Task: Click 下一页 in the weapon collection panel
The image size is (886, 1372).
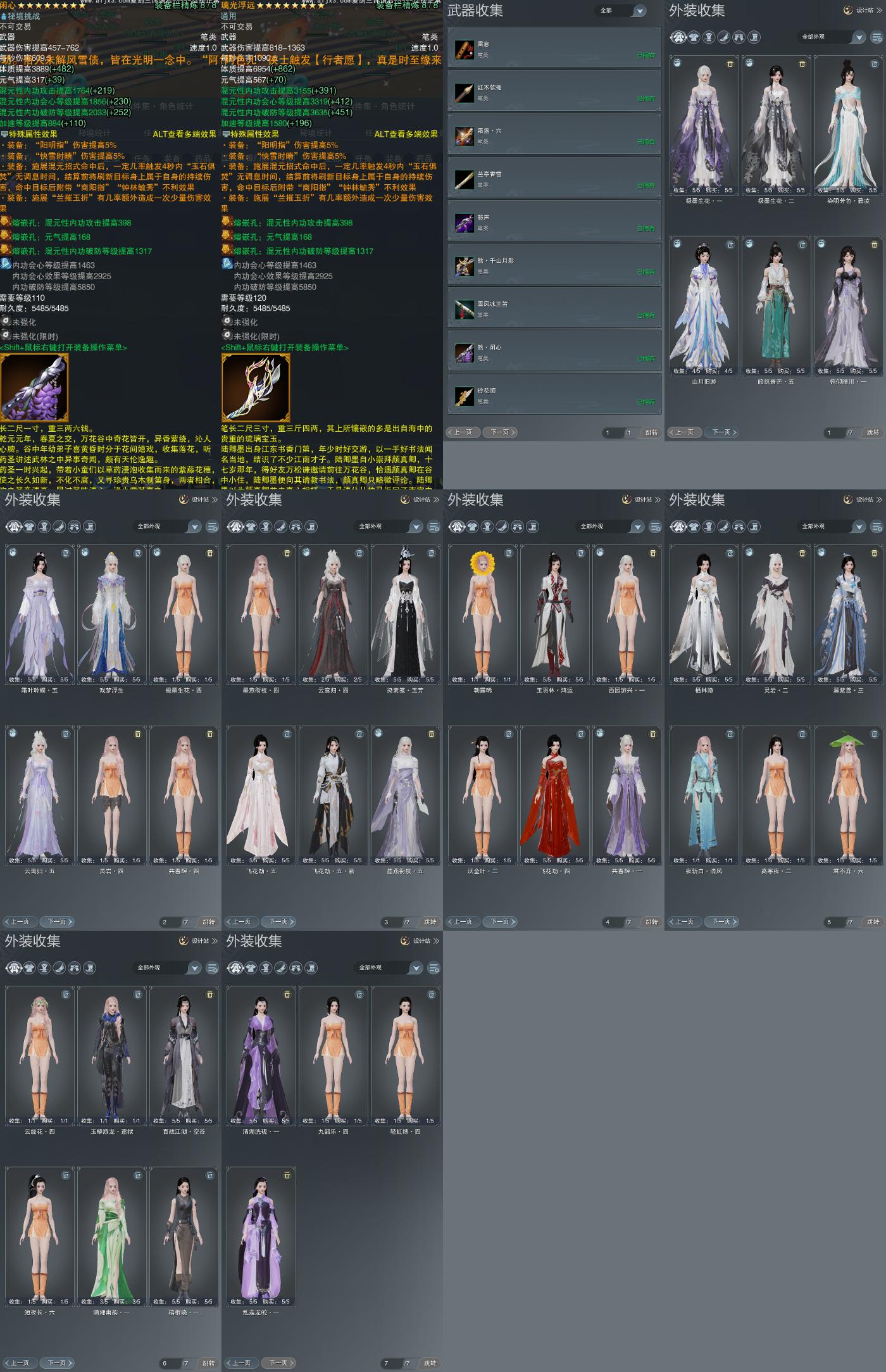Action: pos(500,432)
